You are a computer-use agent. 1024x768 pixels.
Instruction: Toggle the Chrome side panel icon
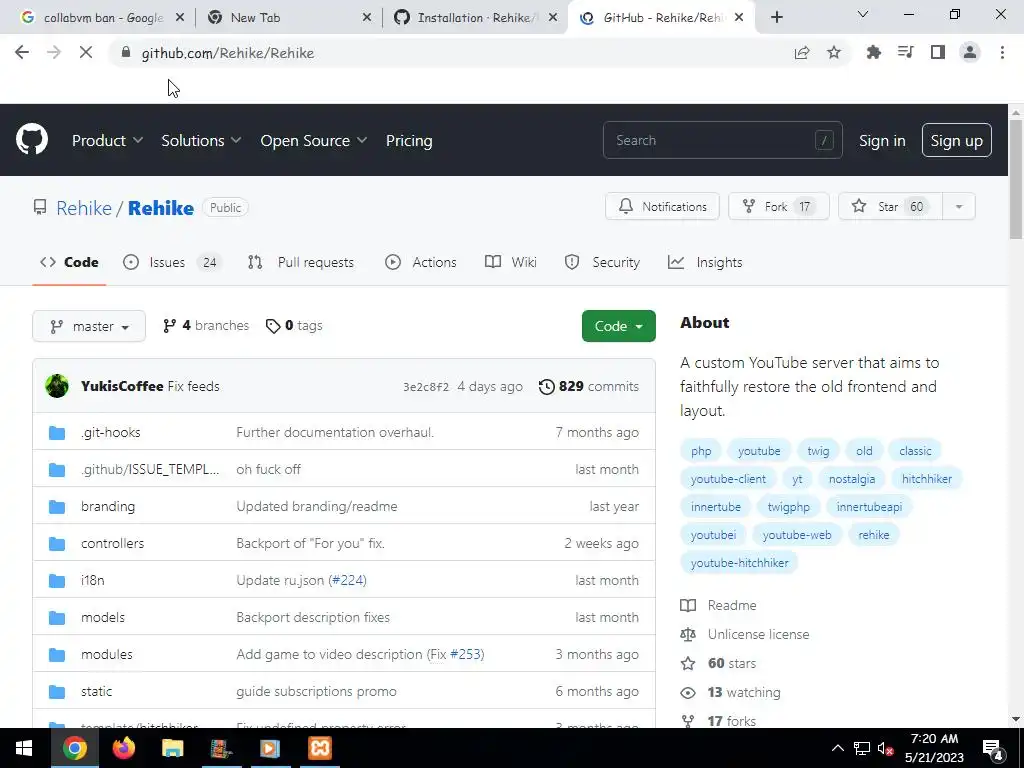click(938, 53)
